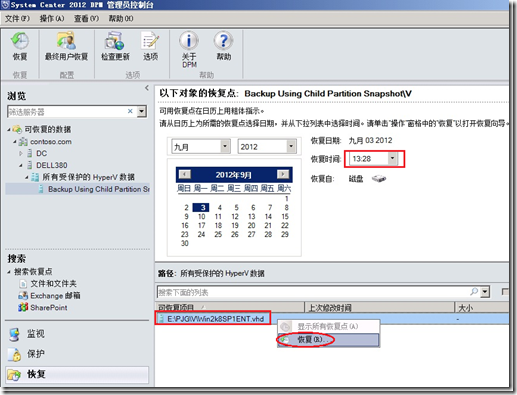The height and width of the screenshot is (395, 517).
Task: Open the recovery time 13:28 dropdown
Action: 393,159
